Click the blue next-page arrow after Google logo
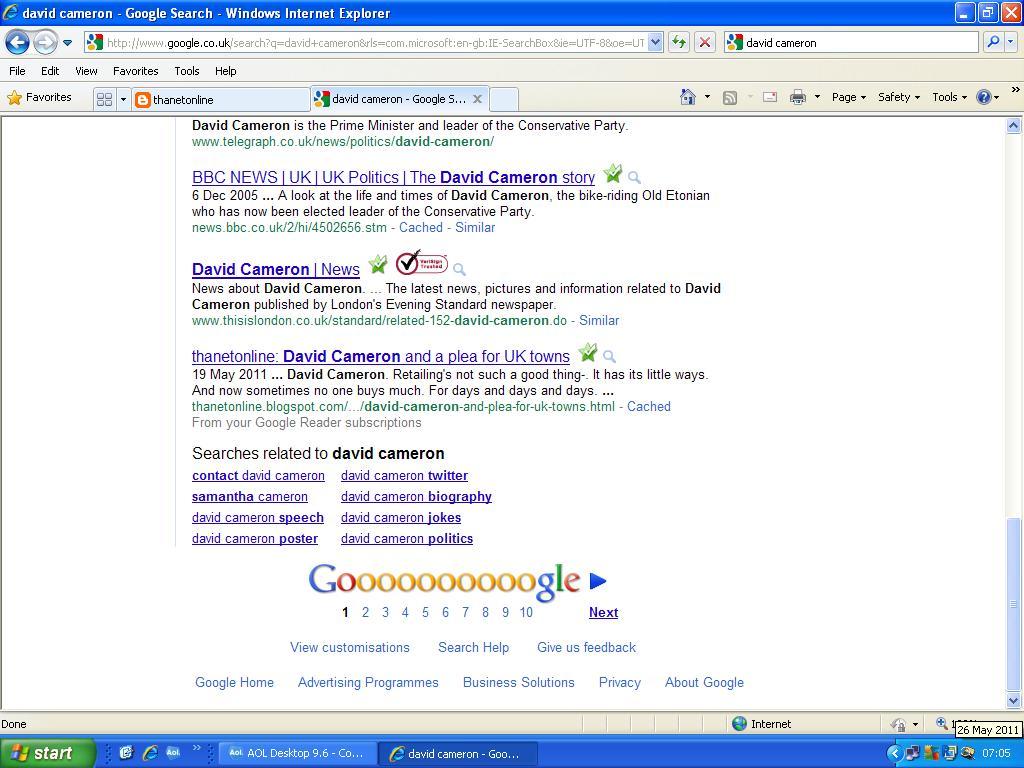 [x=598, y=581]
